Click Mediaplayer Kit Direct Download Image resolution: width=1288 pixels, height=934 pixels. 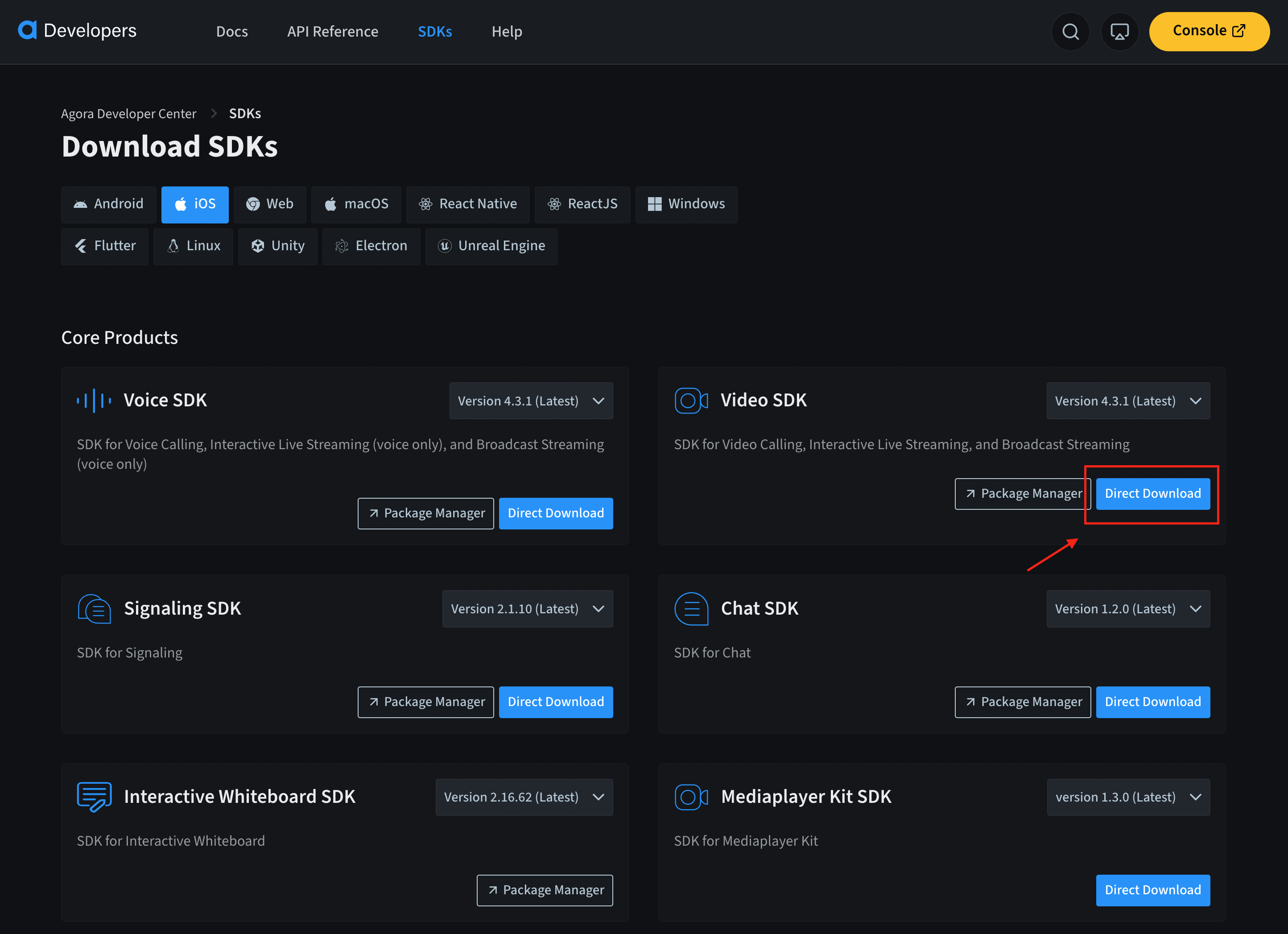(1152, 890)
